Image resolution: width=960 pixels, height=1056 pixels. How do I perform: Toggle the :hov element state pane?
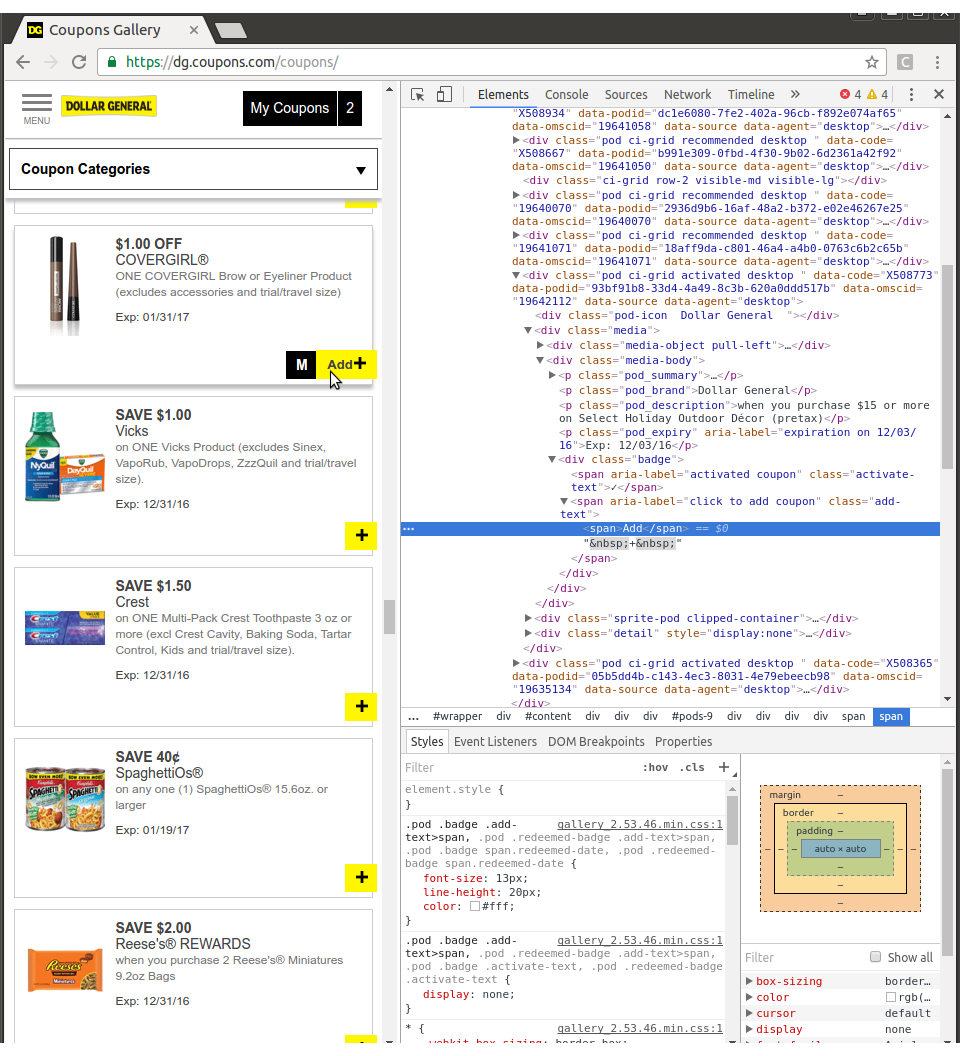pos(655,767)
